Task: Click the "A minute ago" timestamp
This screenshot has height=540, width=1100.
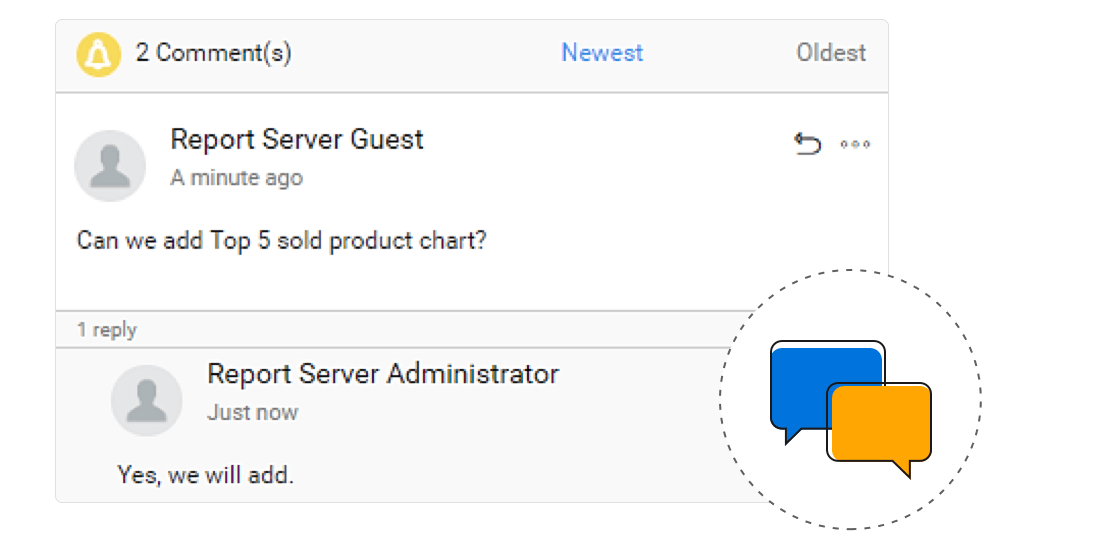Action: coord(237,178)
